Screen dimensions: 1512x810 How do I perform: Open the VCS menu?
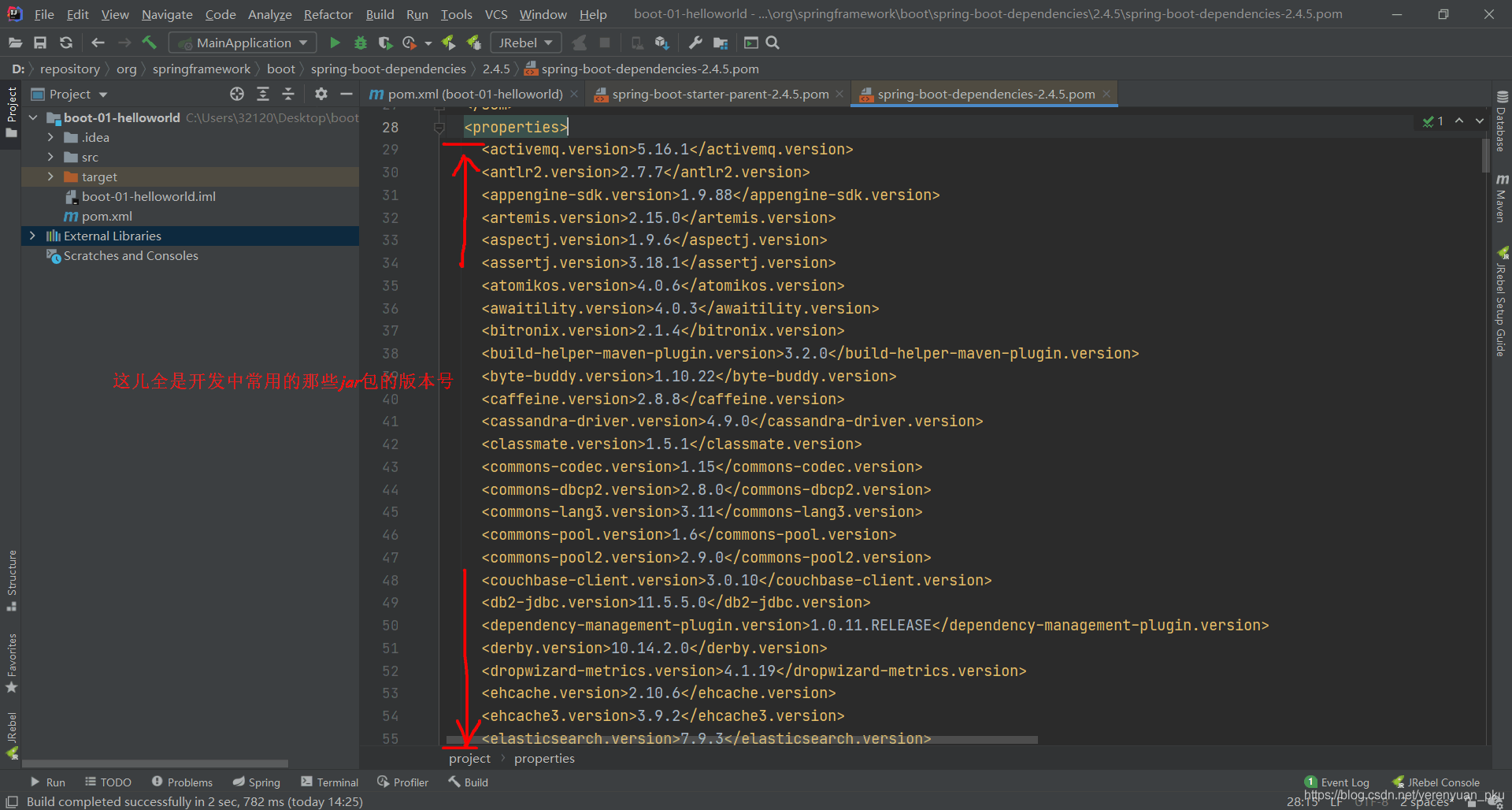pos(495,14)
